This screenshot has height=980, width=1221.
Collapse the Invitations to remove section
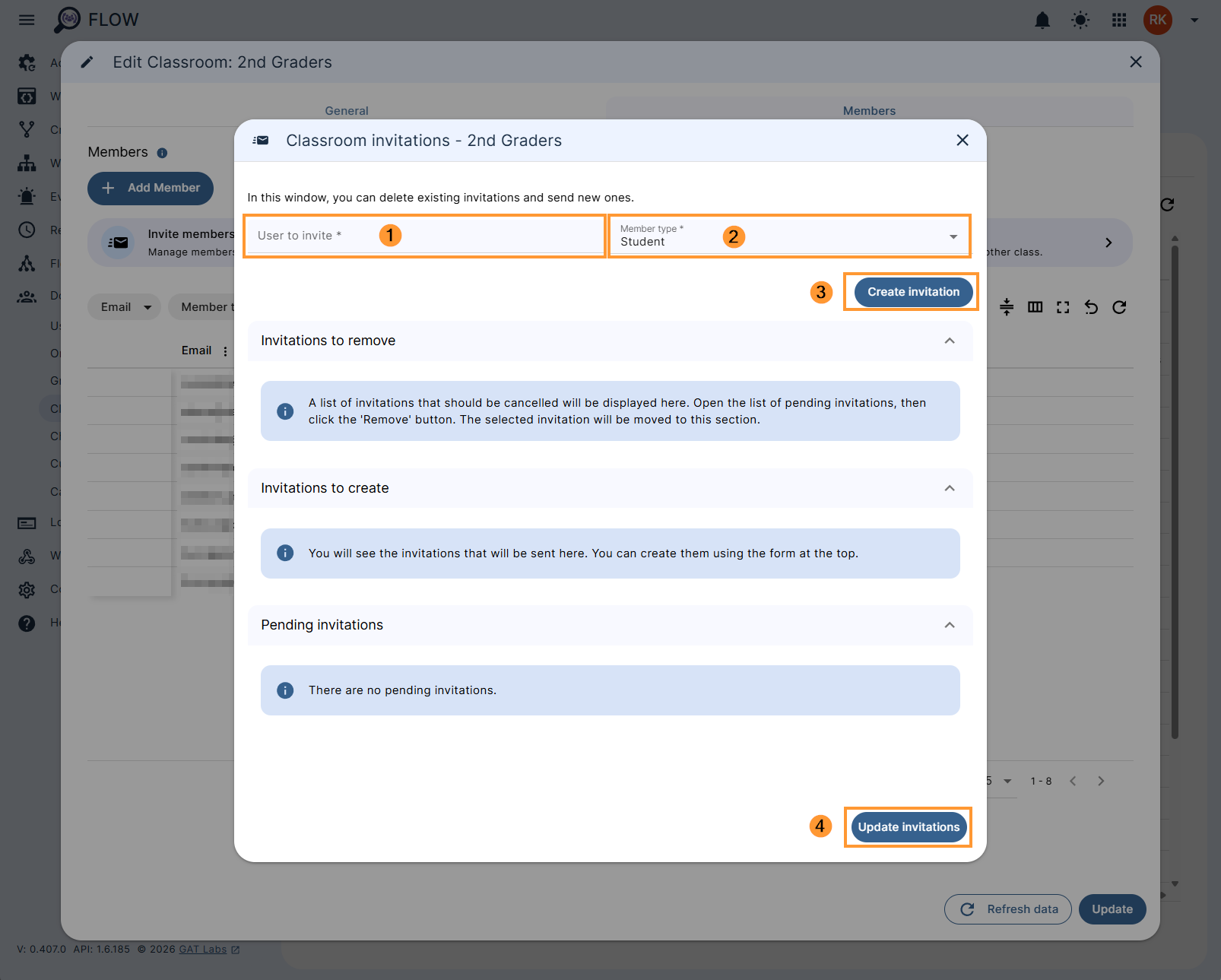(950, 341)
